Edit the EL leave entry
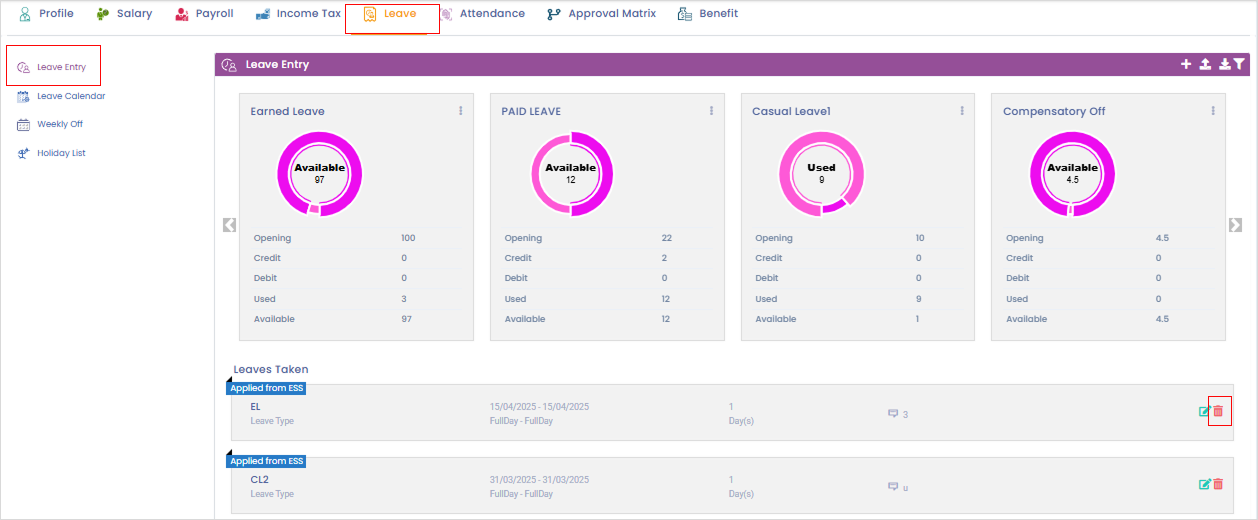 [x=1204, y=412]
